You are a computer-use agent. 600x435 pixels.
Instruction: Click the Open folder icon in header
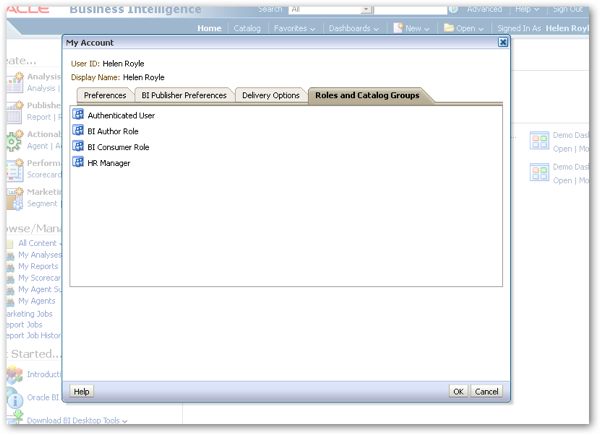[449, 28]
